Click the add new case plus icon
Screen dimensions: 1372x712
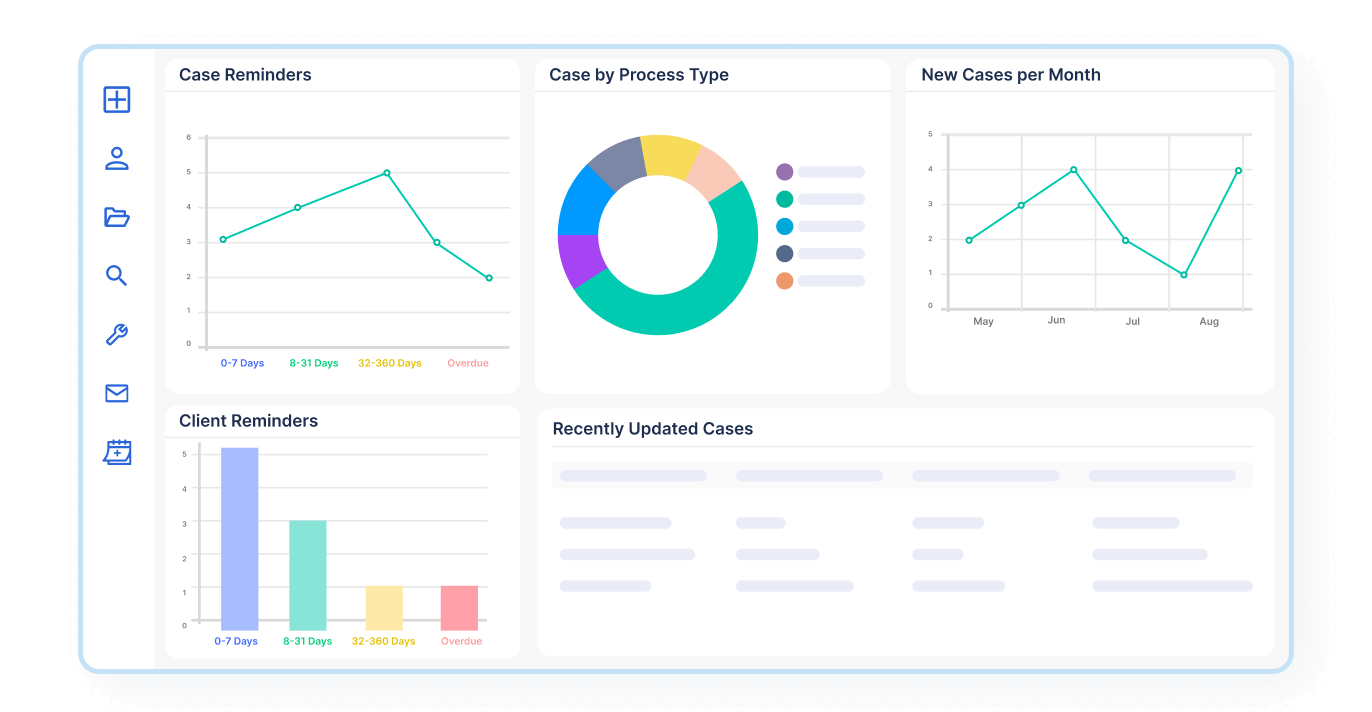(x=117, y=99)
